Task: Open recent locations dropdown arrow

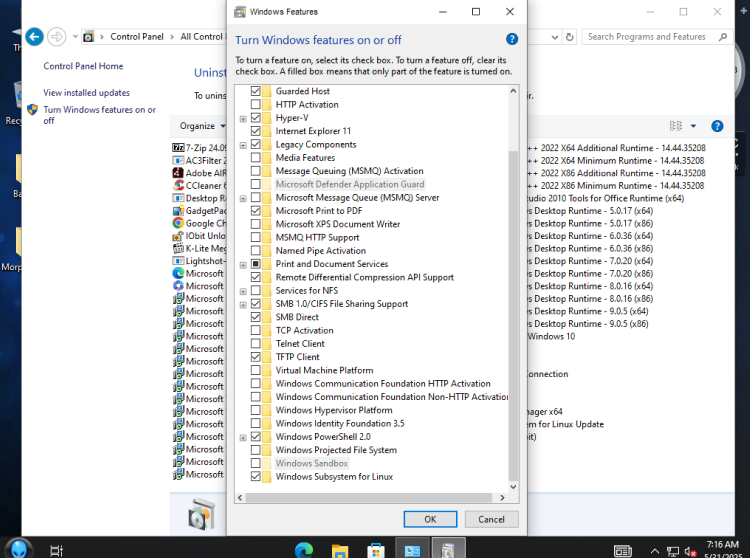Action: click(75, 36)
